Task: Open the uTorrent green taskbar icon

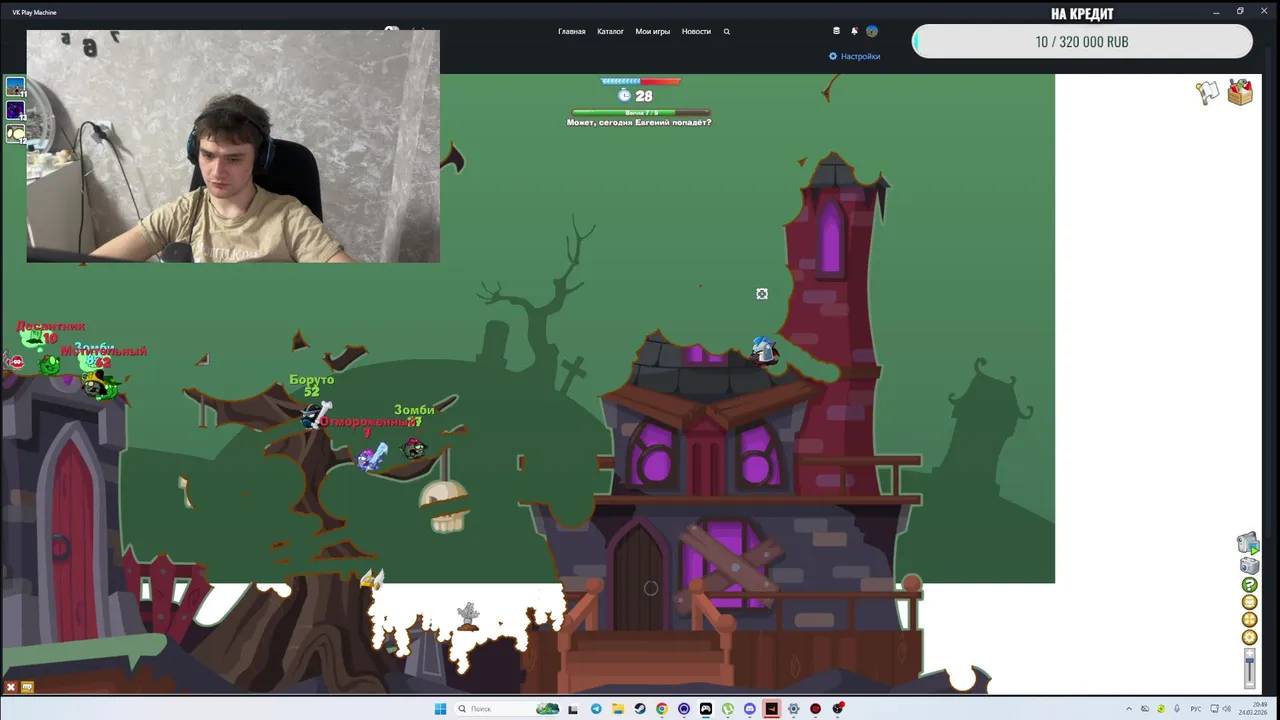Action: pos(728,709)
